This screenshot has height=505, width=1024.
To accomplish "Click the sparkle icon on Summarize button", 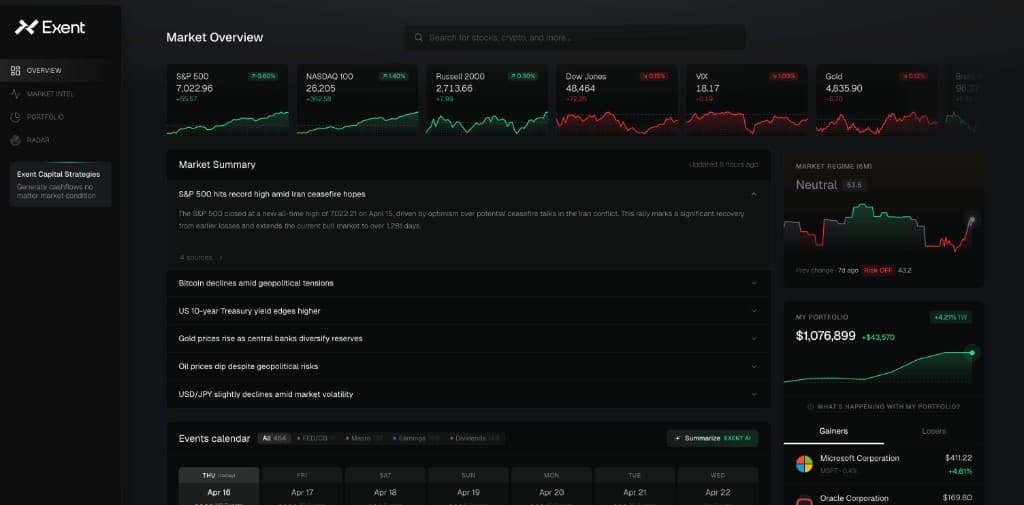I will pos(678,438).
